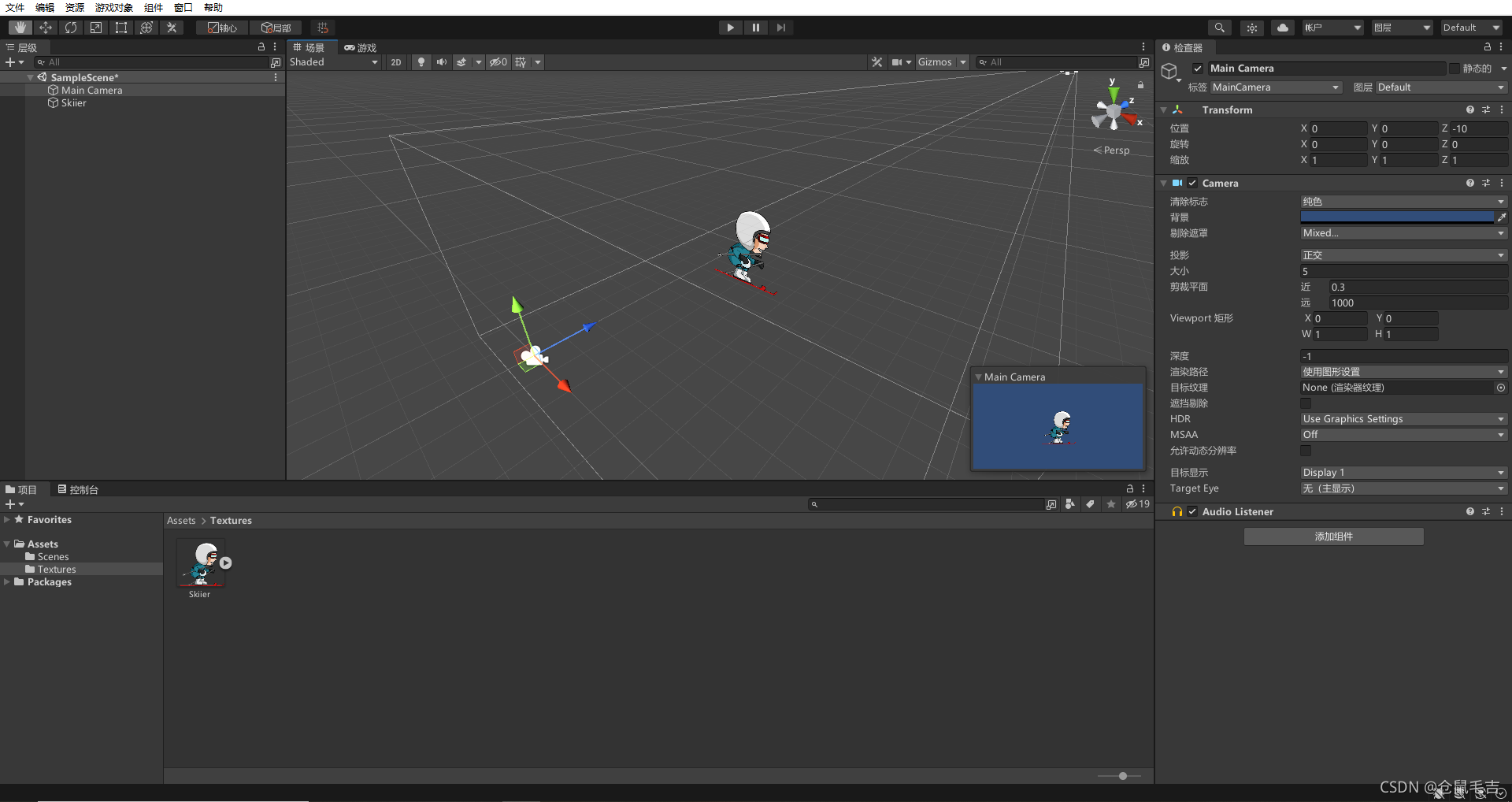Toggle scene effects layers icon
The height and width of the screenshot is (802, 1512).
461,62
